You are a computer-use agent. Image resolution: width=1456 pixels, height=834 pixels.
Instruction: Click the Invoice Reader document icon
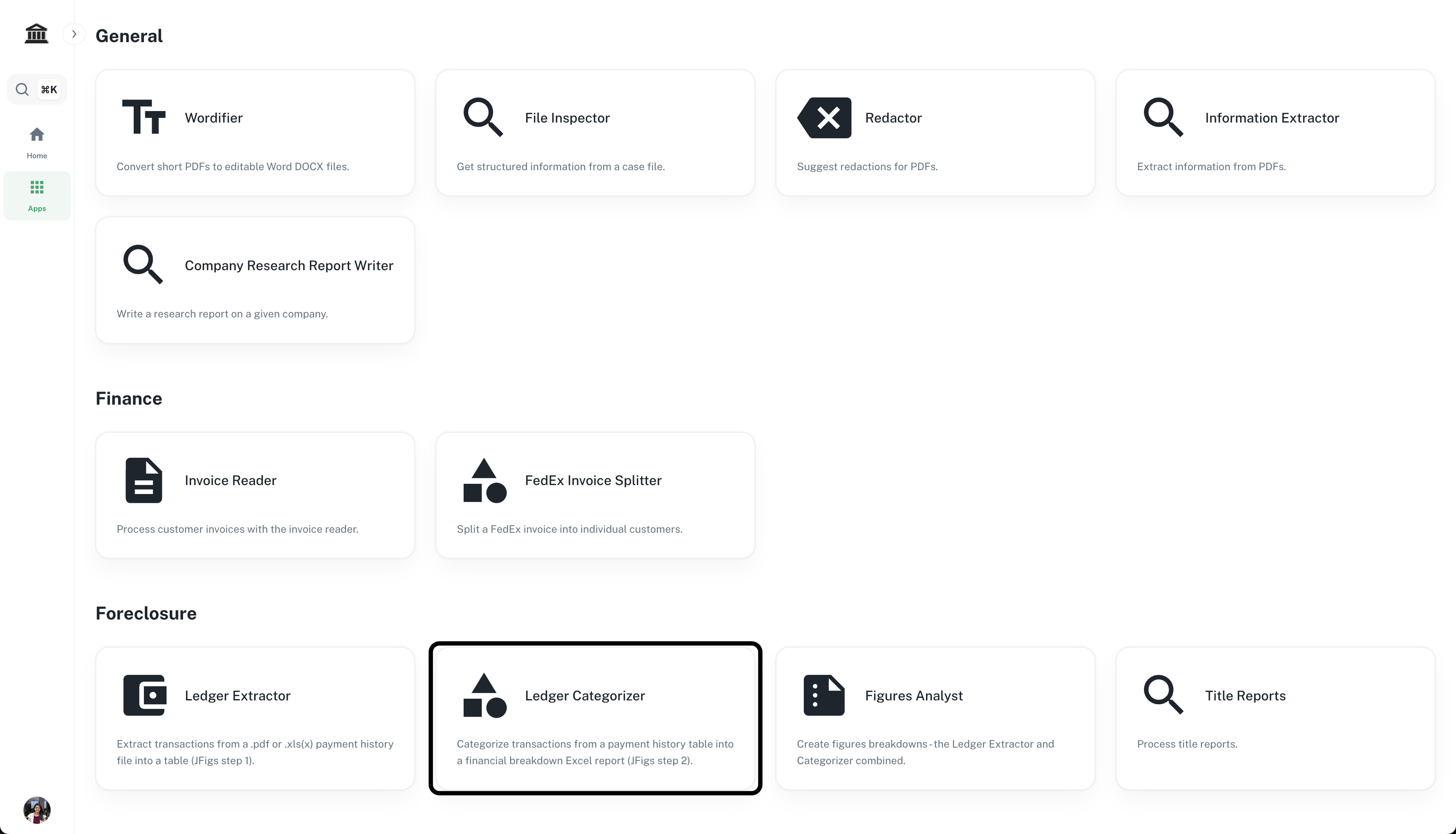[143, 480]
